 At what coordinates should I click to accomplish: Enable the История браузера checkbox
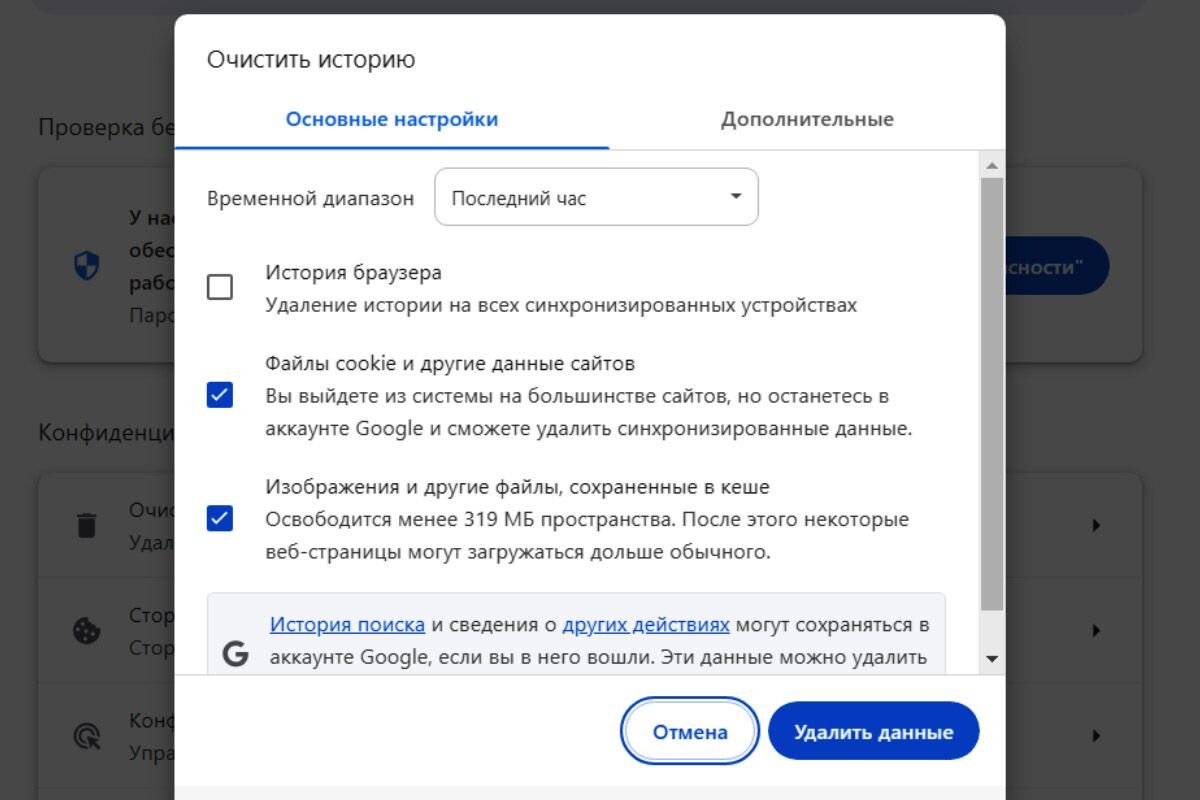[219, 285]
